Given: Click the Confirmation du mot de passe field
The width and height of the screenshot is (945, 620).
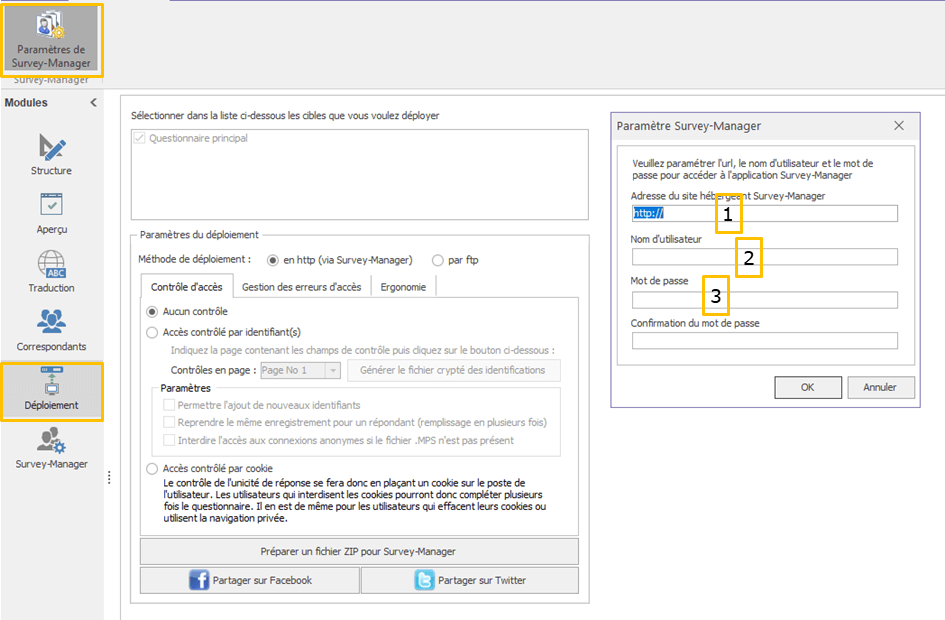Looking at the screenshot, I should coord(764,340).
